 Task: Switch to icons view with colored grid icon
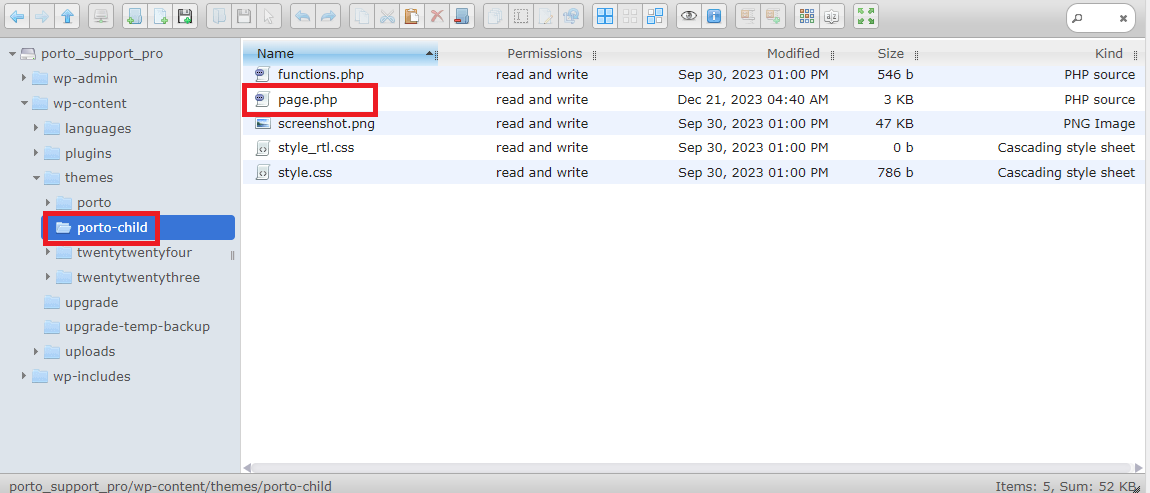point(807,16)
